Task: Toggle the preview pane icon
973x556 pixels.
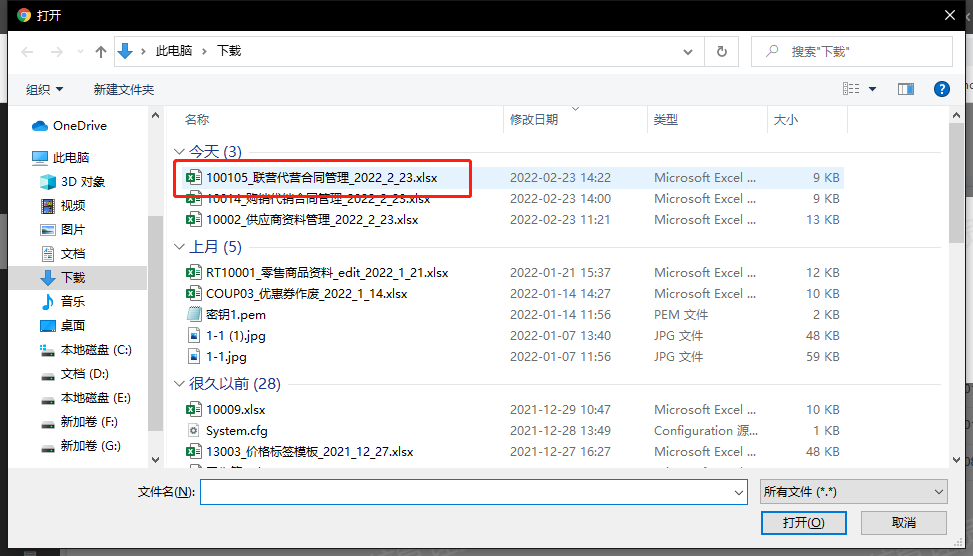Action: click(x=905, y=89)
